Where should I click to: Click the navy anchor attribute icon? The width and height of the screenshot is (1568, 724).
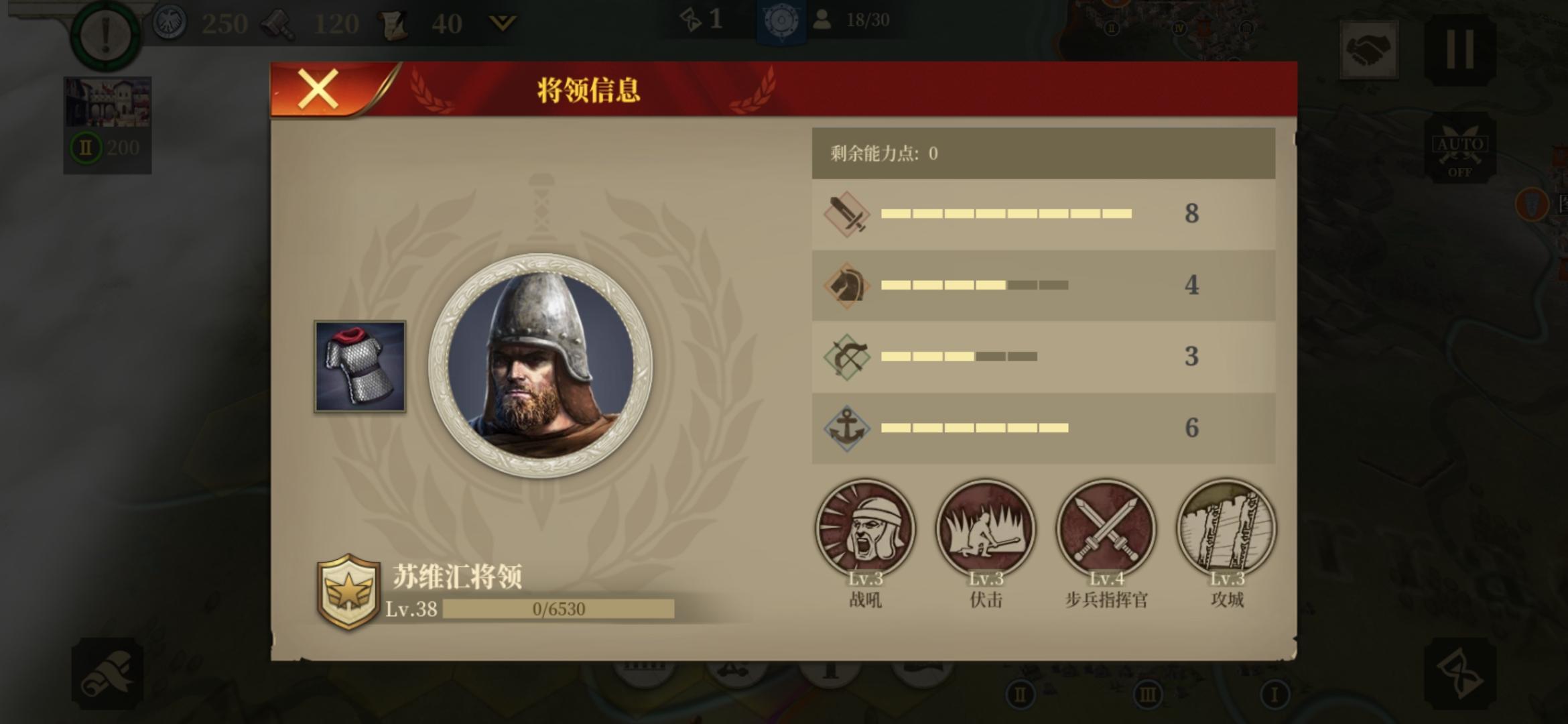click(846, 428)
